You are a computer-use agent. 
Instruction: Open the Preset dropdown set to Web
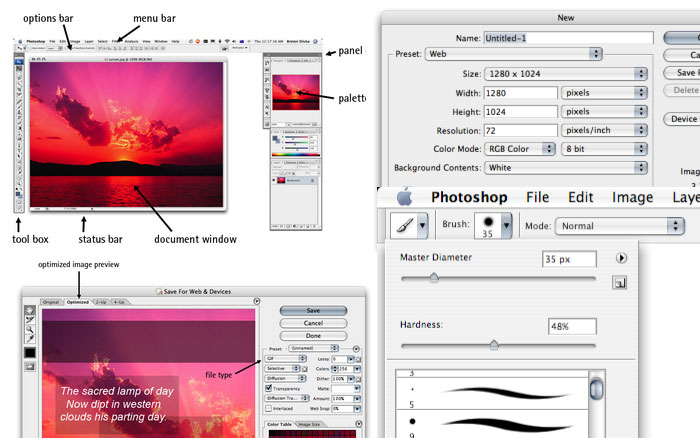click(x=513, y=54)
